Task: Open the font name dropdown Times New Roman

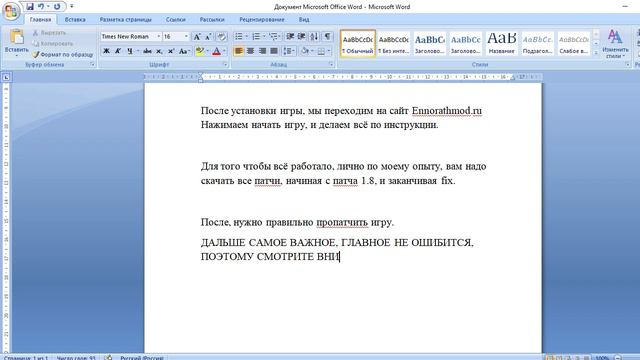Action: click(159, 37)
